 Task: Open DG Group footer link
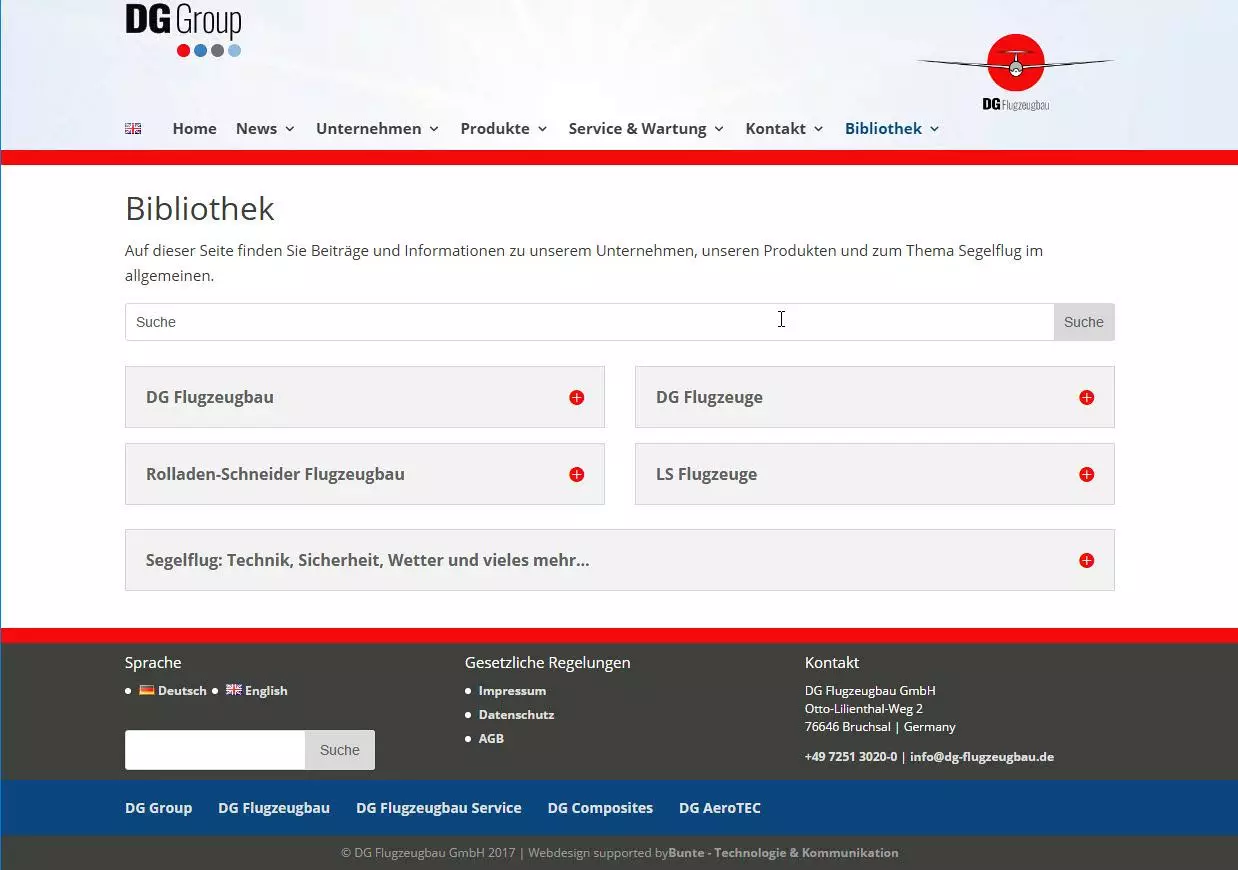coord(158,808)
